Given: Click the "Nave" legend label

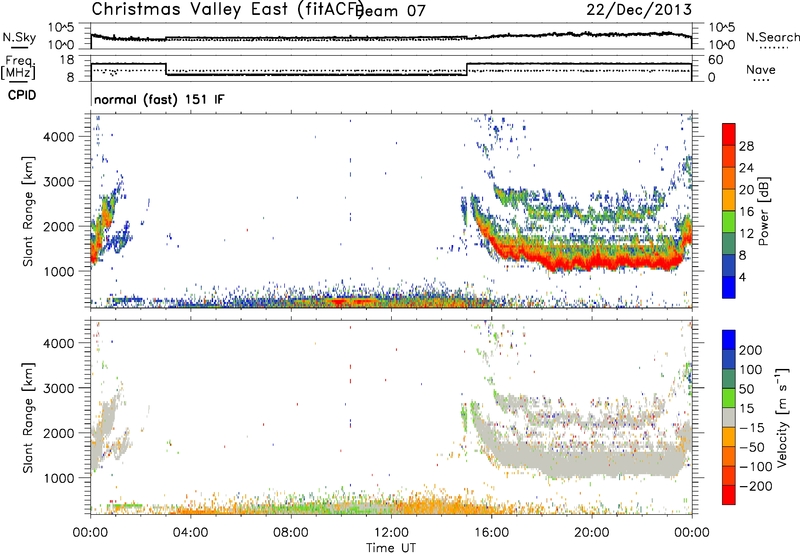Looking at the screenshot, I should click(761, 70).
